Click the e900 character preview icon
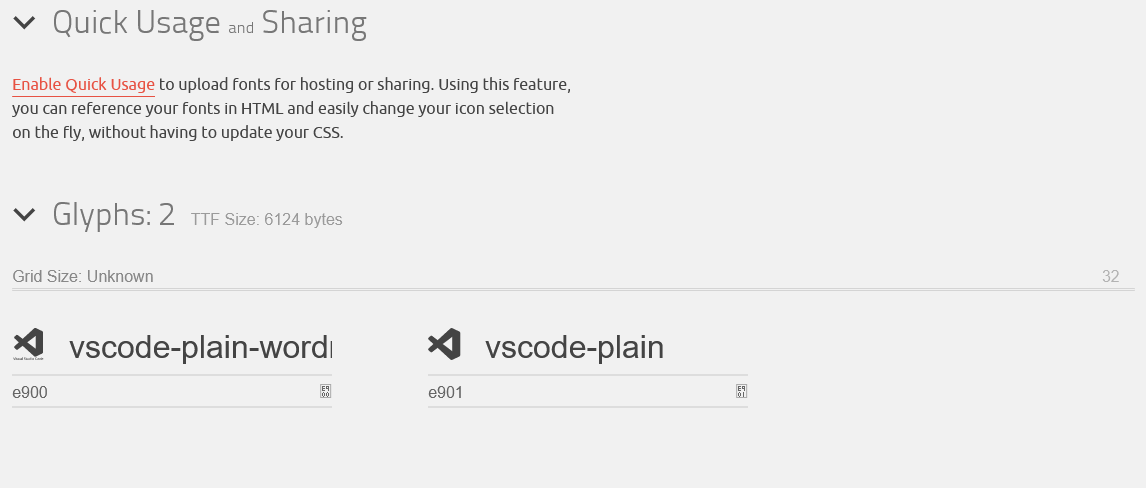The height and width of the screenshot is (488, 1146). click(x=325, y=392)
